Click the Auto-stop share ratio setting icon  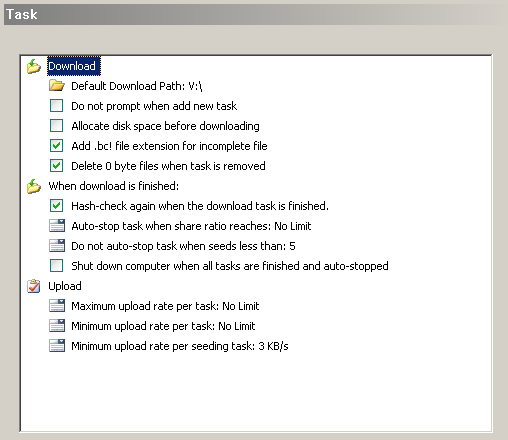point(57,226)
